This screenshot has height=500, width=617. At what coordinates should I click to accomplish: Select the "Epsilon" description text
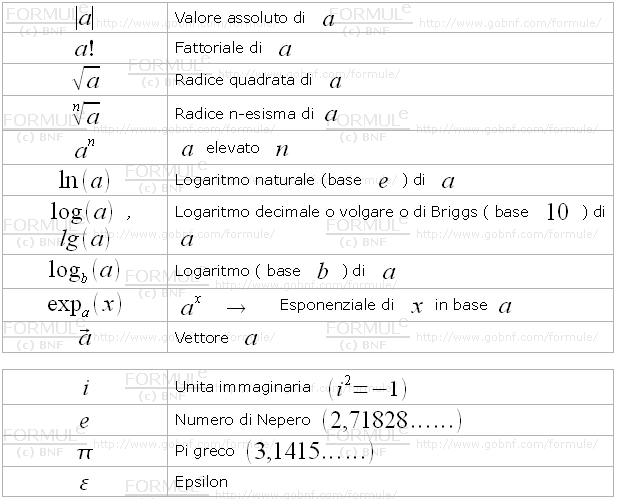(201, 482)
